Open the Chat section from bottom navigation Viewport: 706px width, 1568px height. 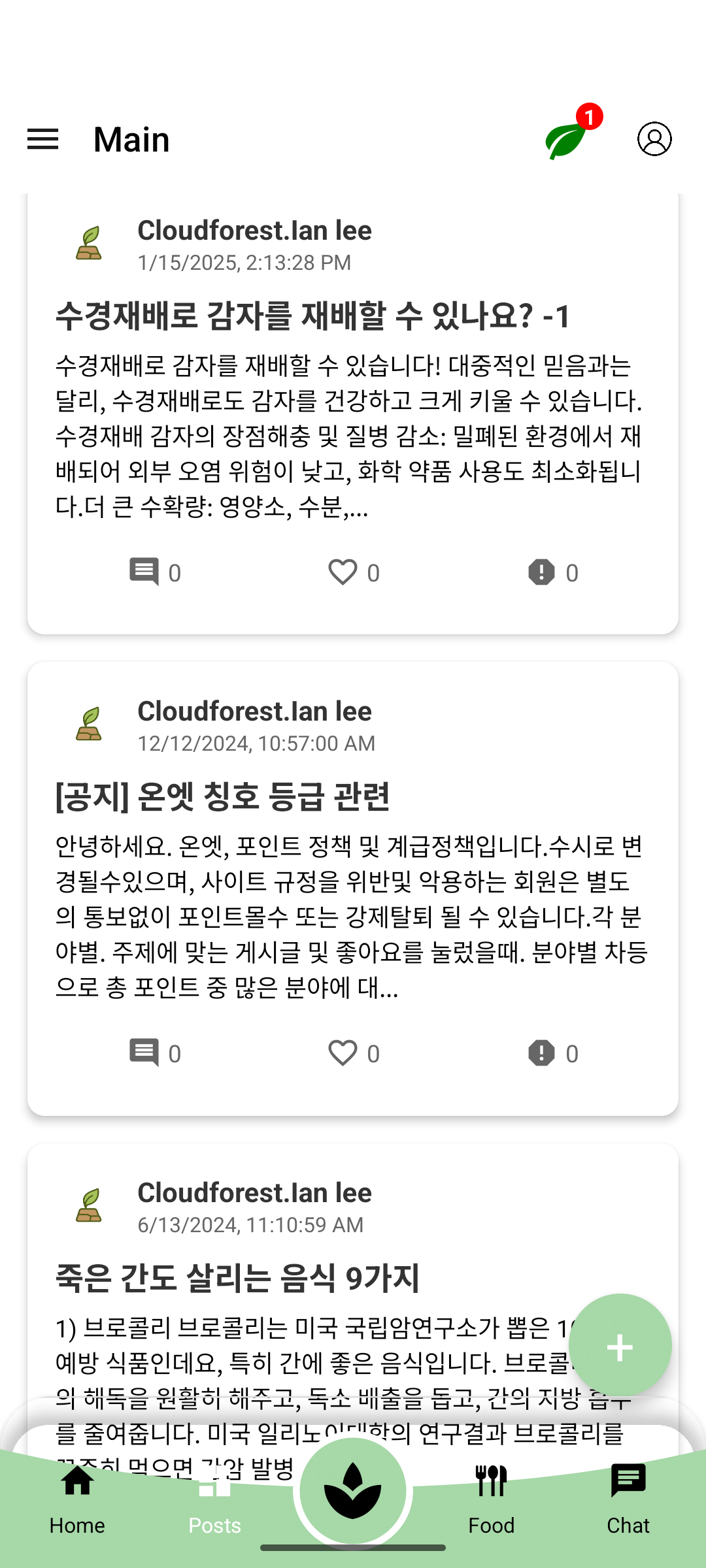[x=628, y=1503]
